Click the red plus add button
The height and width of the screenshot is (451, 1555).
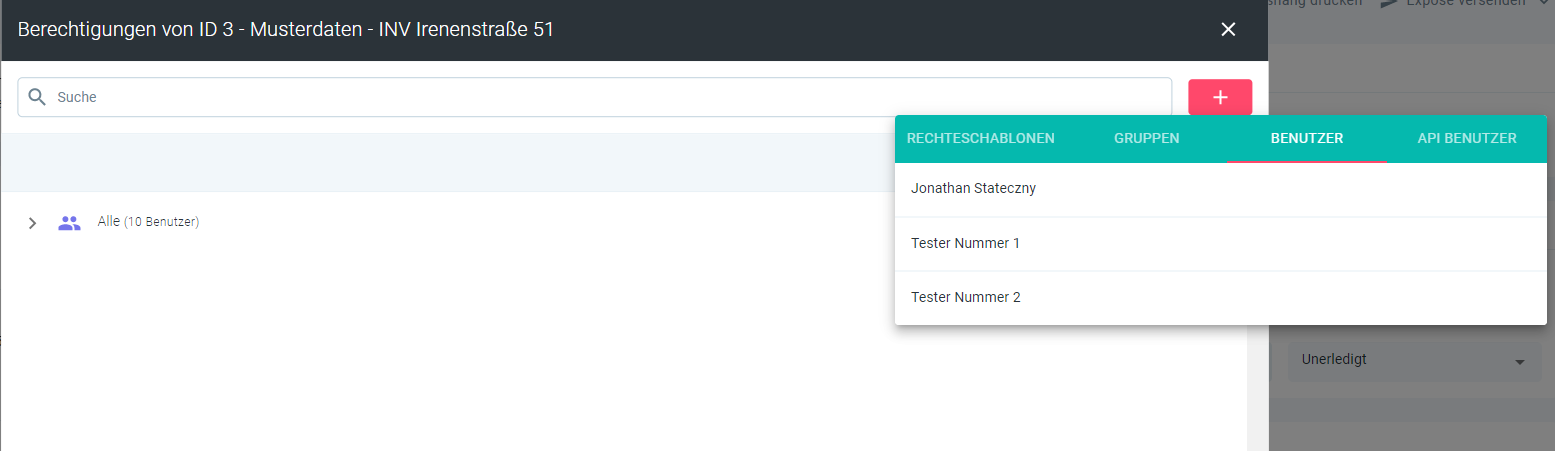(x=1219, y=97)
